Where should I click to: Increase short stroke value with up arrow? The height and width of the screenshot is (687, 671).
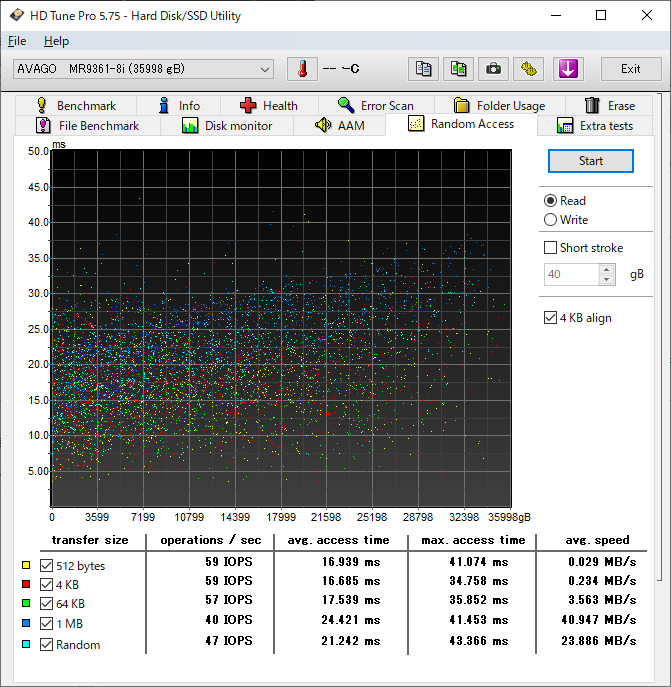point(607,269)
